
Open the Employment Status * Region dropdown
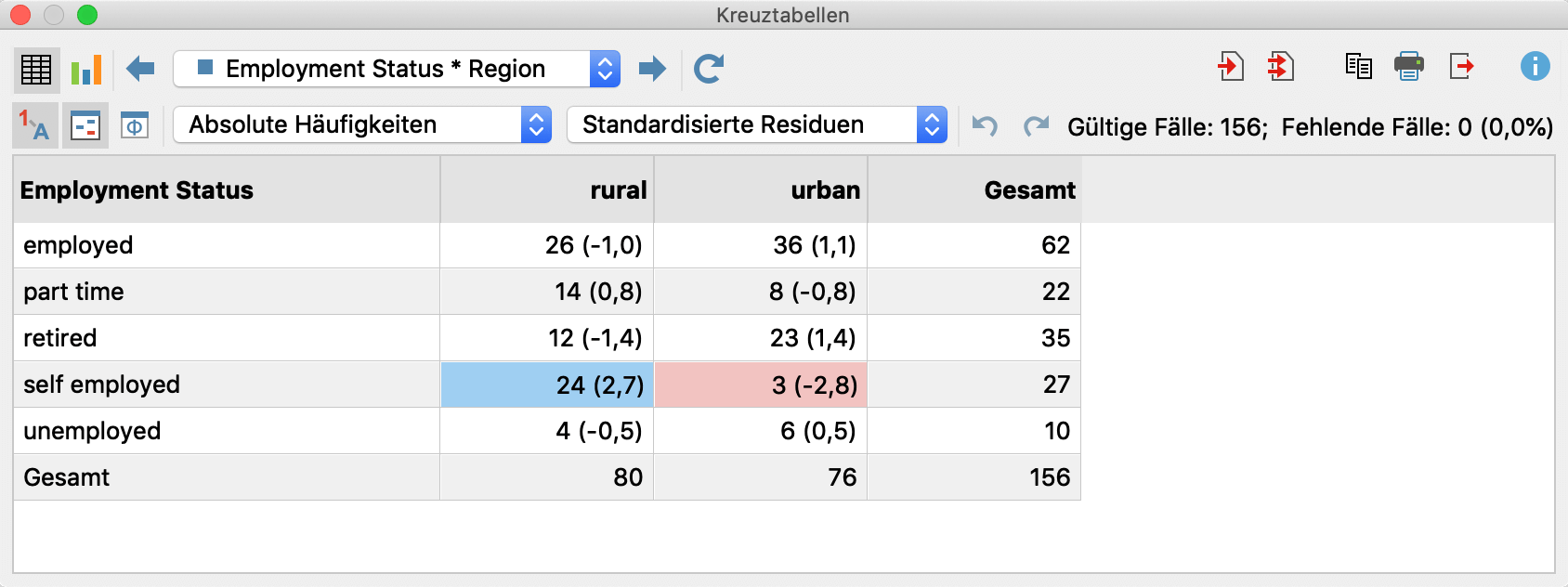pos(397,69)
